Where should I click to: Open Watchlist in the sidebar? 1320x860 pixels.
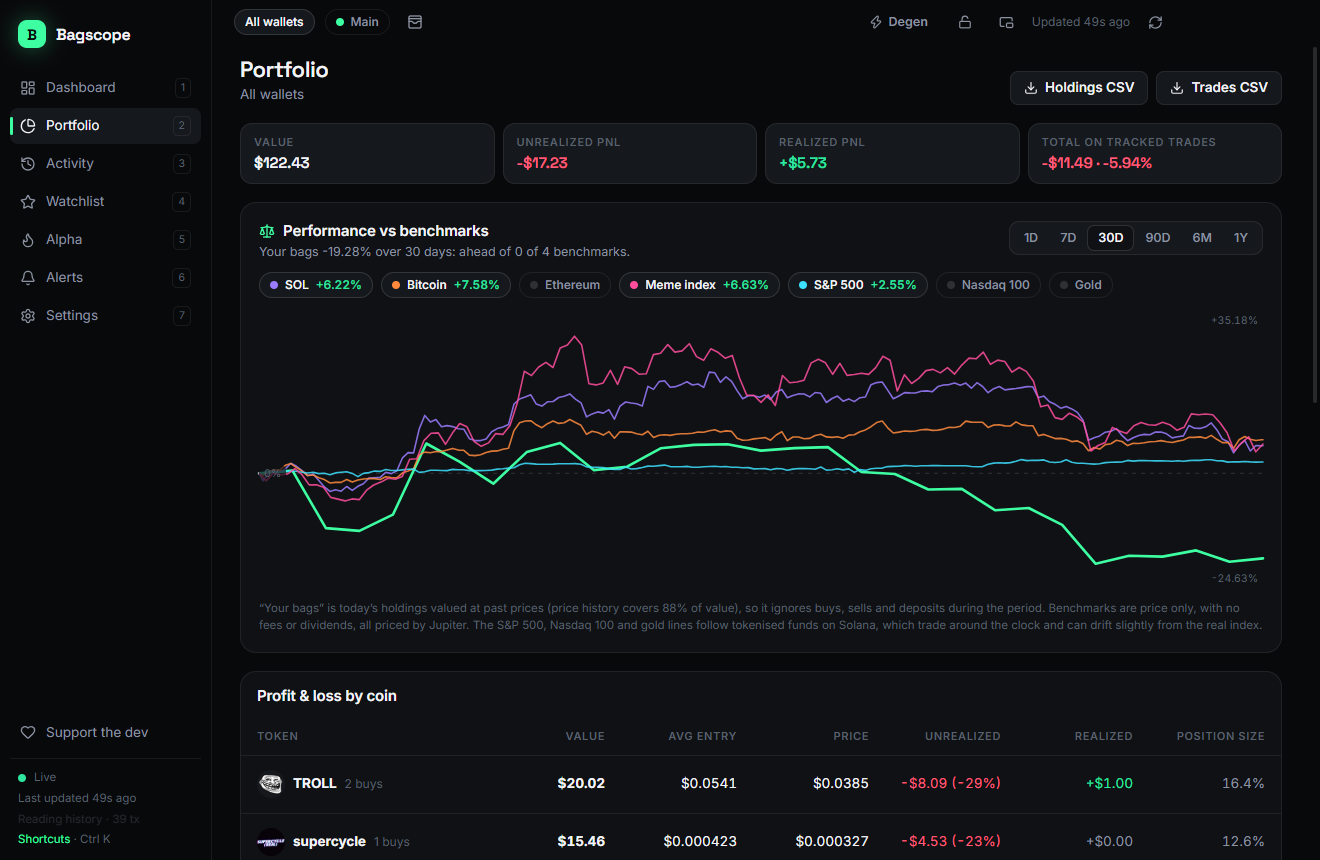pyautogui.click(x=105, y=202)
